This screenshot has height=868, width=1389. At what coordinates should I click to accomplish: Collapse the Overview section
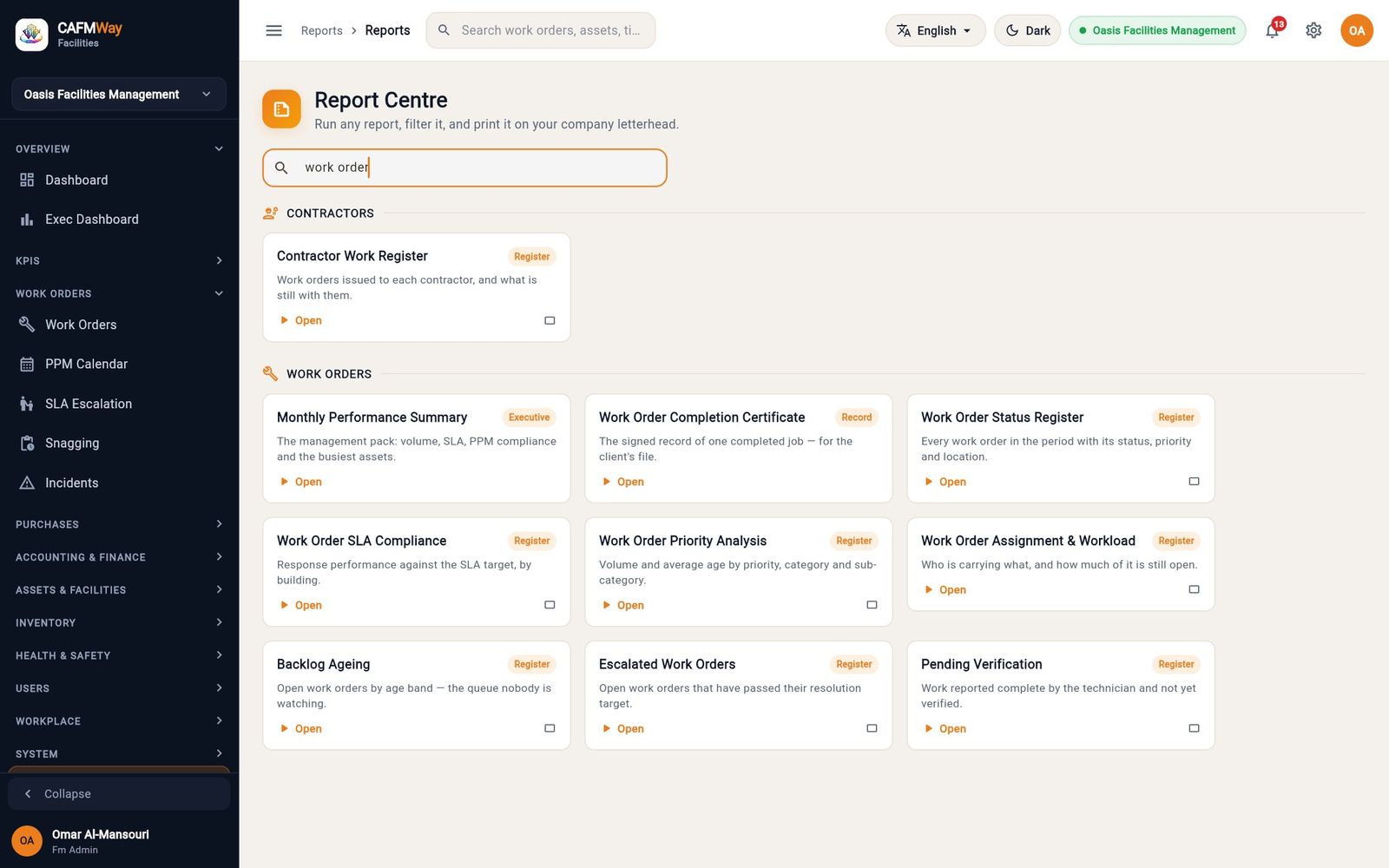[x=119, y=149]
